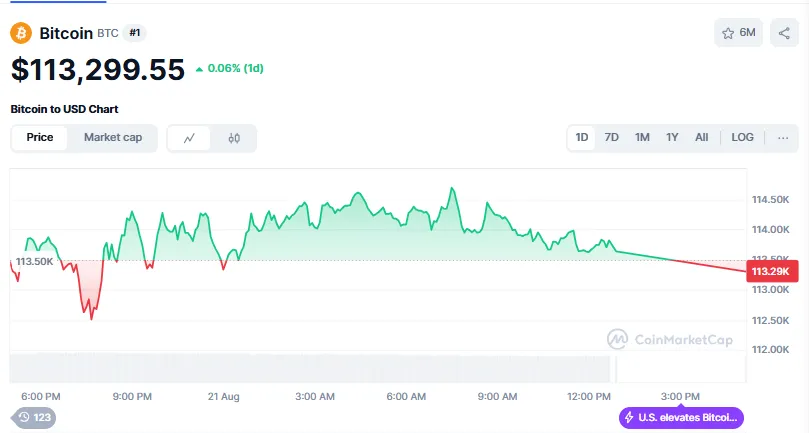Viewport: 809px width, 433px height.
Task: Click the red 113.29K current price label
Action: pos(771,271)
